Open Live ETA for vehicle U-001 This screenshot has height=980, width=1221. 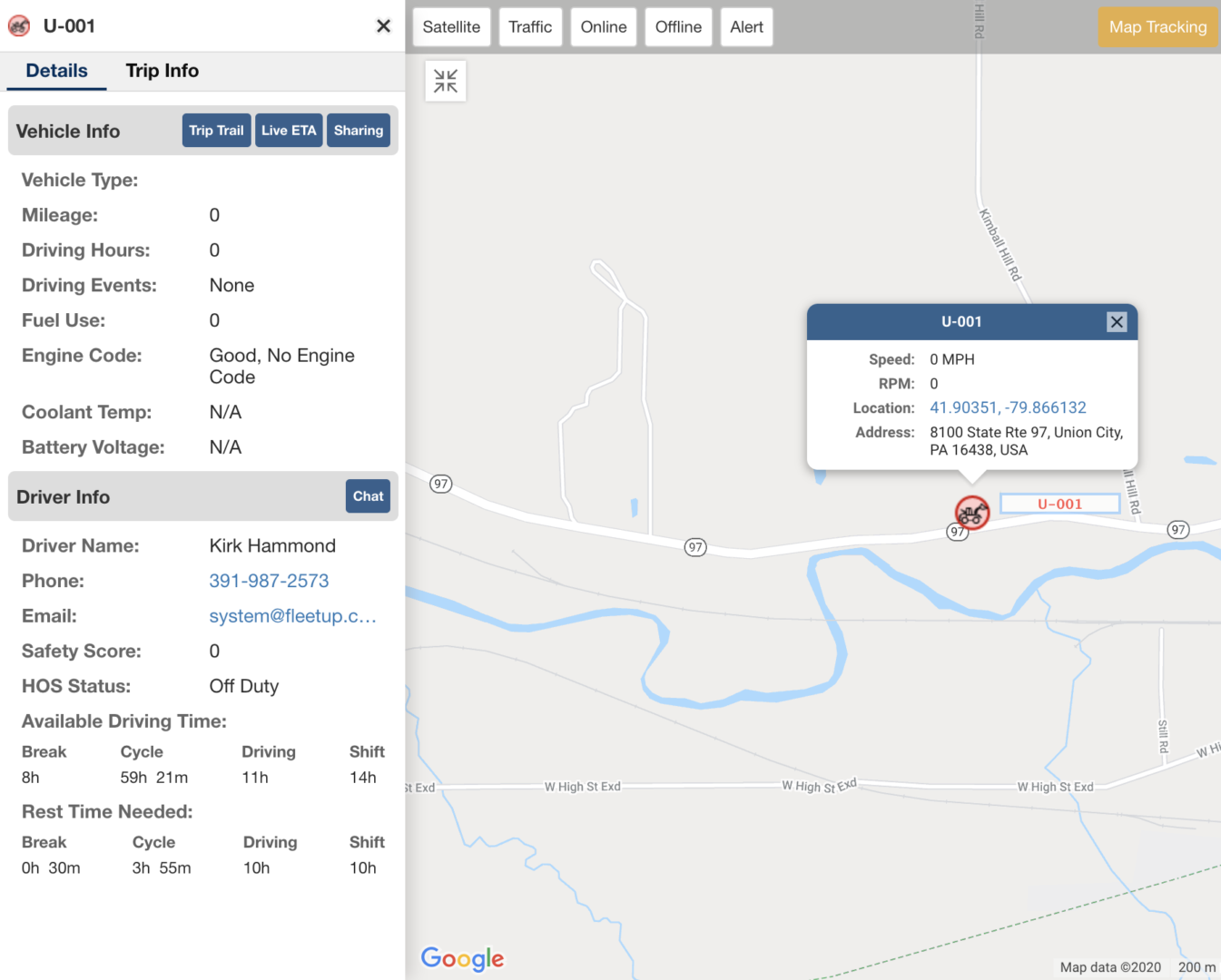(289, 130)
